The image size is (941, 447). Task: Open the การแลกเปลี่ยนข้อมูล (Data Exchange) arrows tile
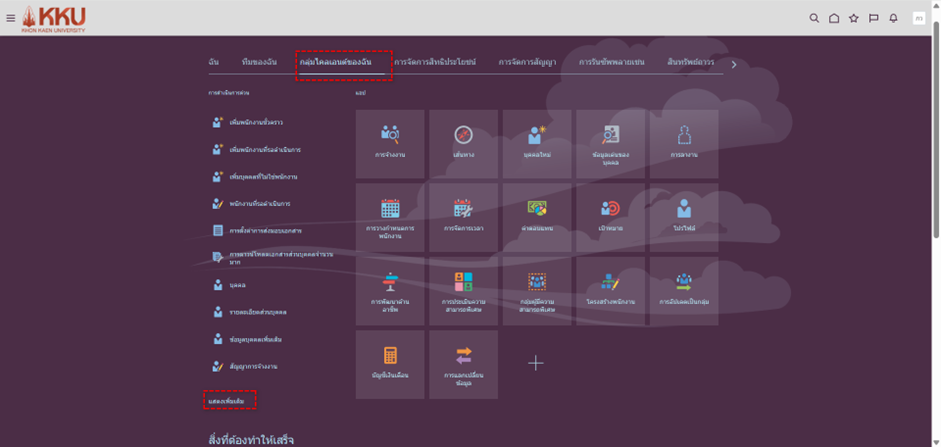pos(462,363)
